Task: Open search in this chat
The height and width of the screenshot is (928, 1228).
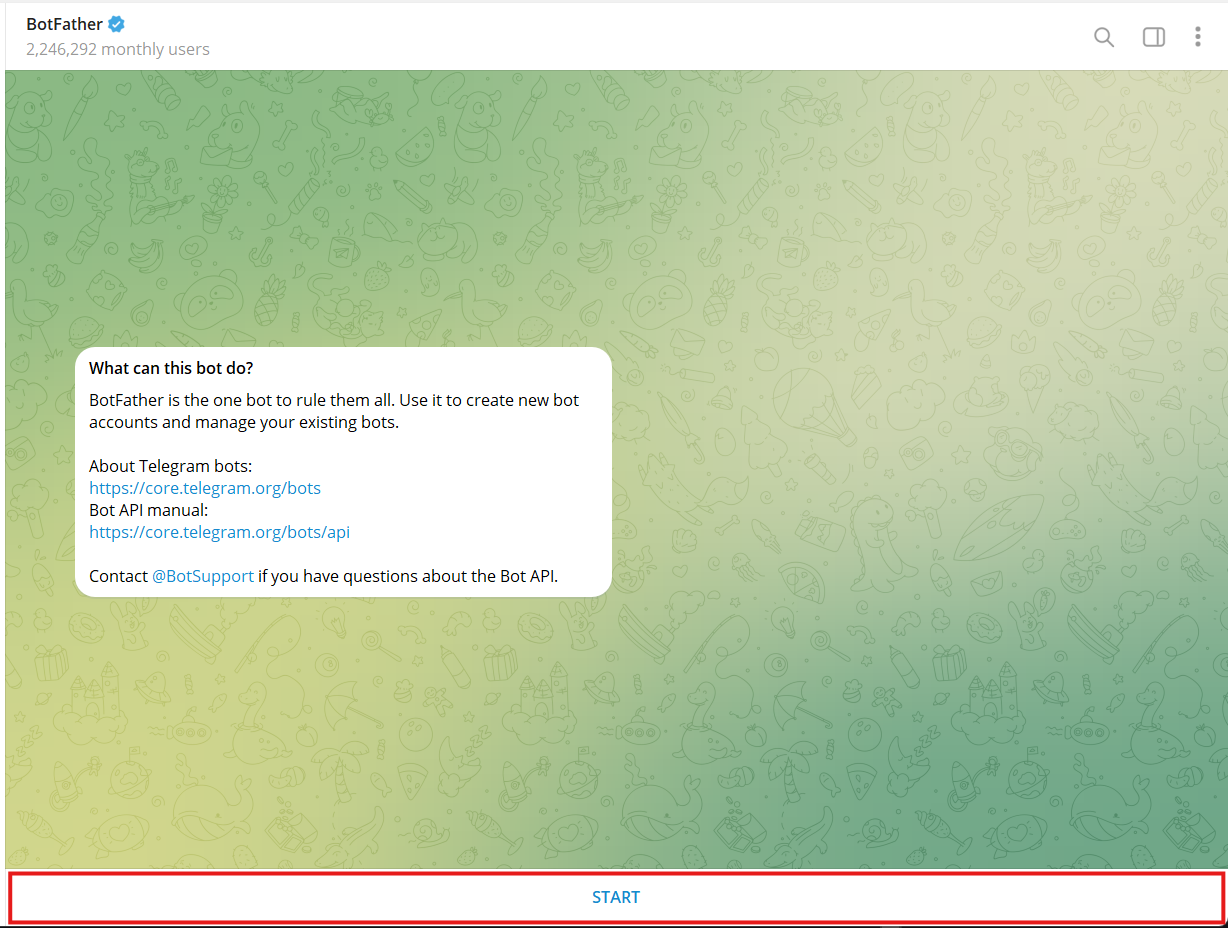Action: point(1103,37)
